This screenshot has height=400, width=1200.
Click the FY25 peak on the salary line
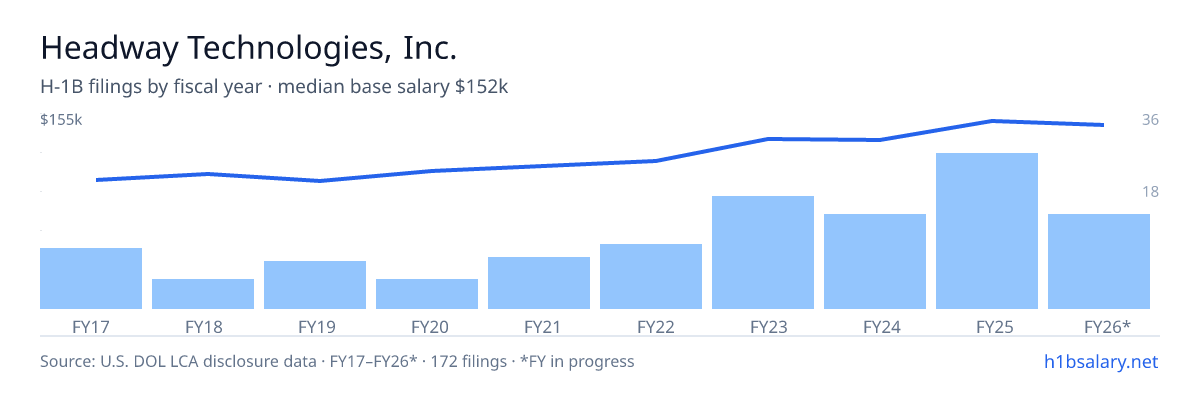(x=990, y=121)
